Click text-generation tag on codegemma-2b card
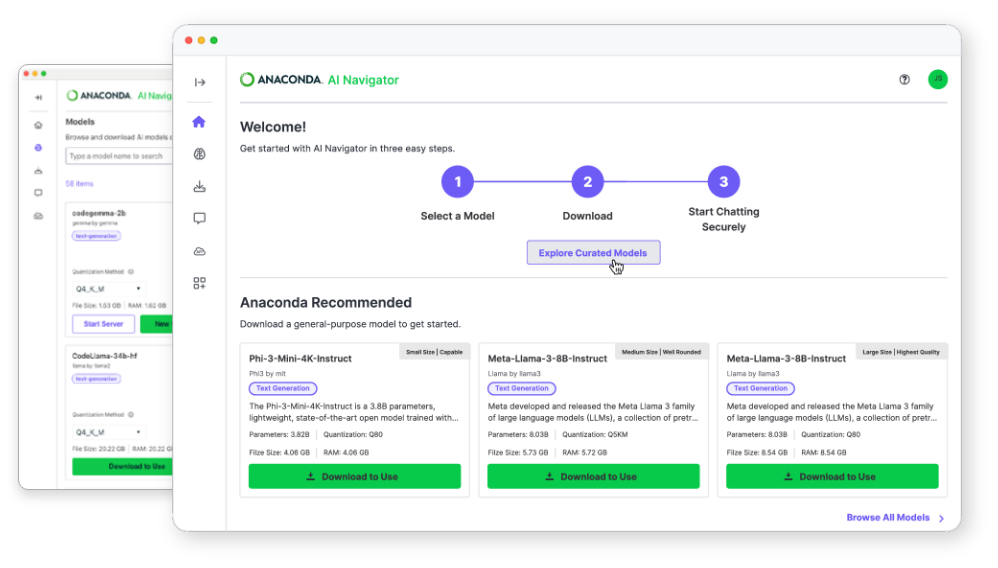 [x=96, y=236]
